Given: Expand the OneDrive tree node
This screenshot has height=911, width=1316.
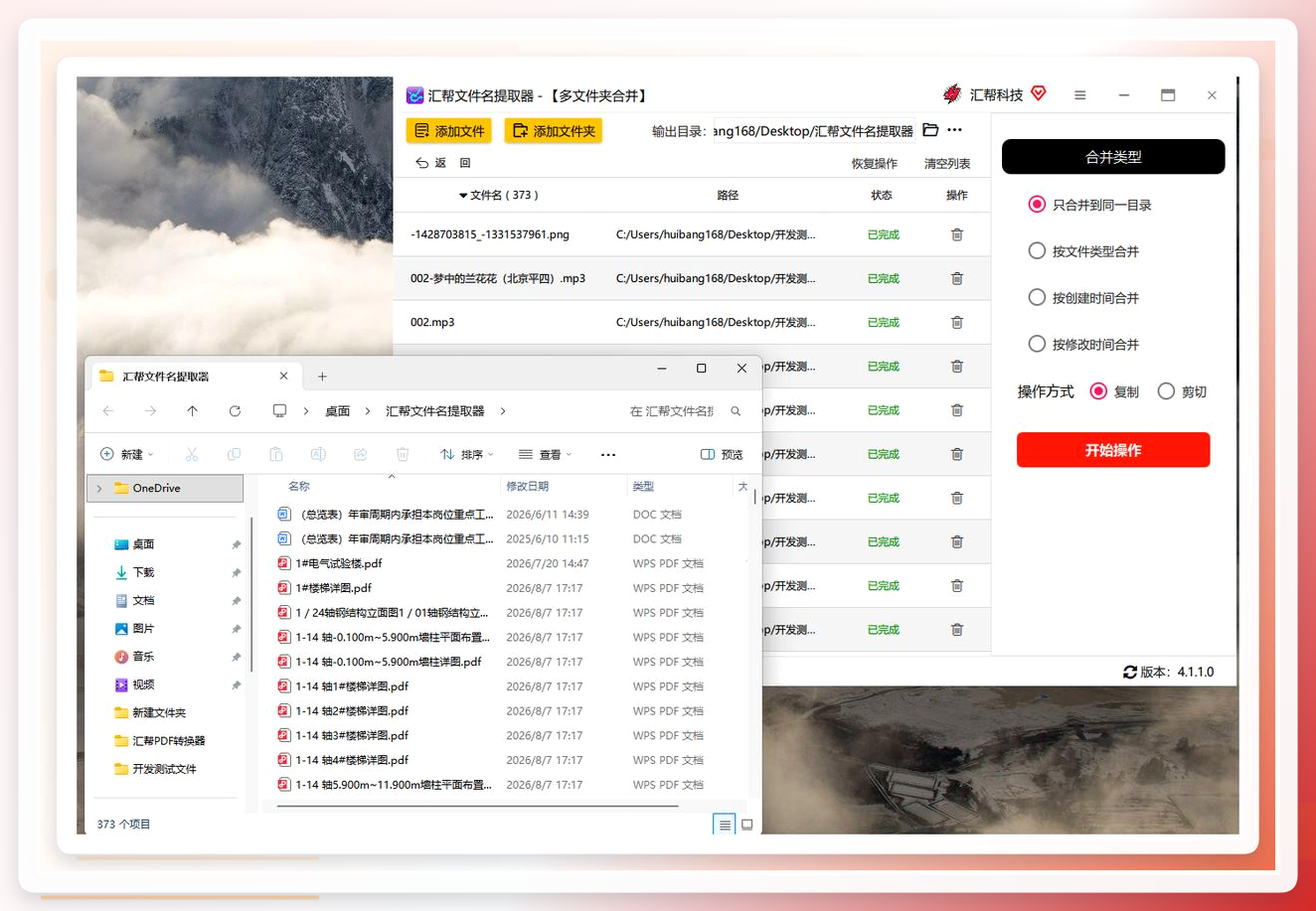Looking at the screenshot, I should tap(99, 488).
